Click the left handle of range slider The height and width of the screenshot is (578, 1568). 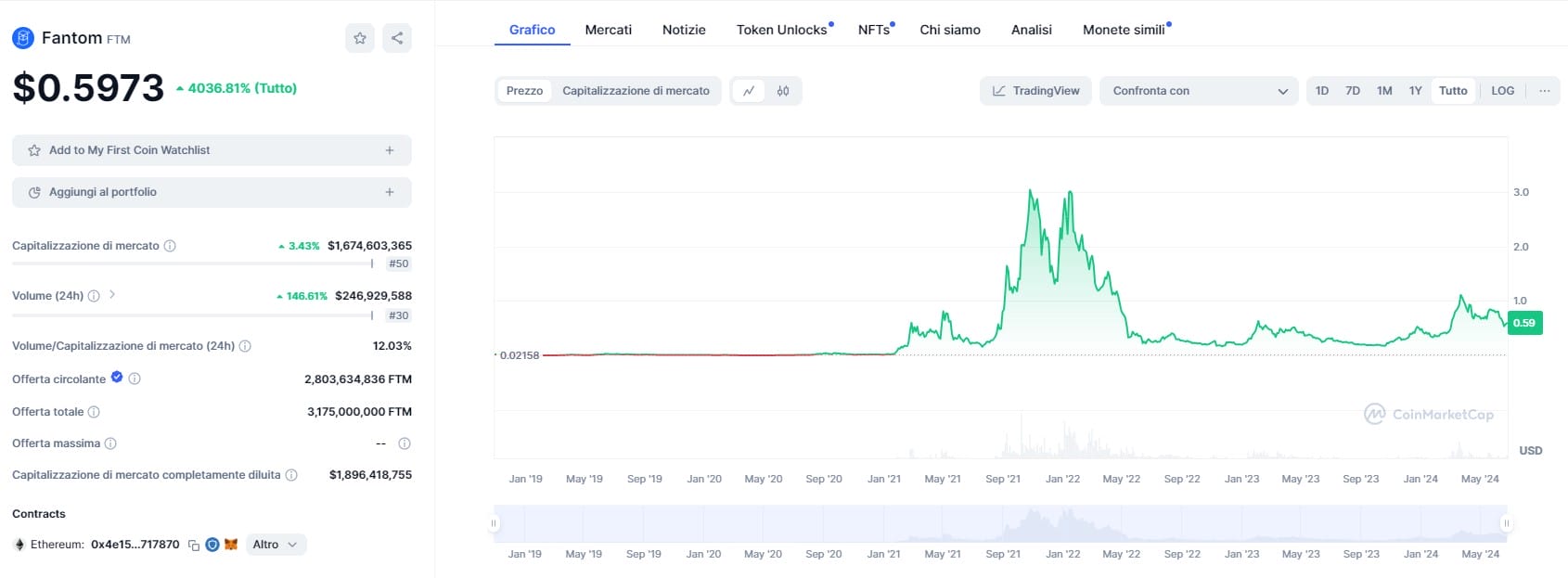[x=494, y=523]
